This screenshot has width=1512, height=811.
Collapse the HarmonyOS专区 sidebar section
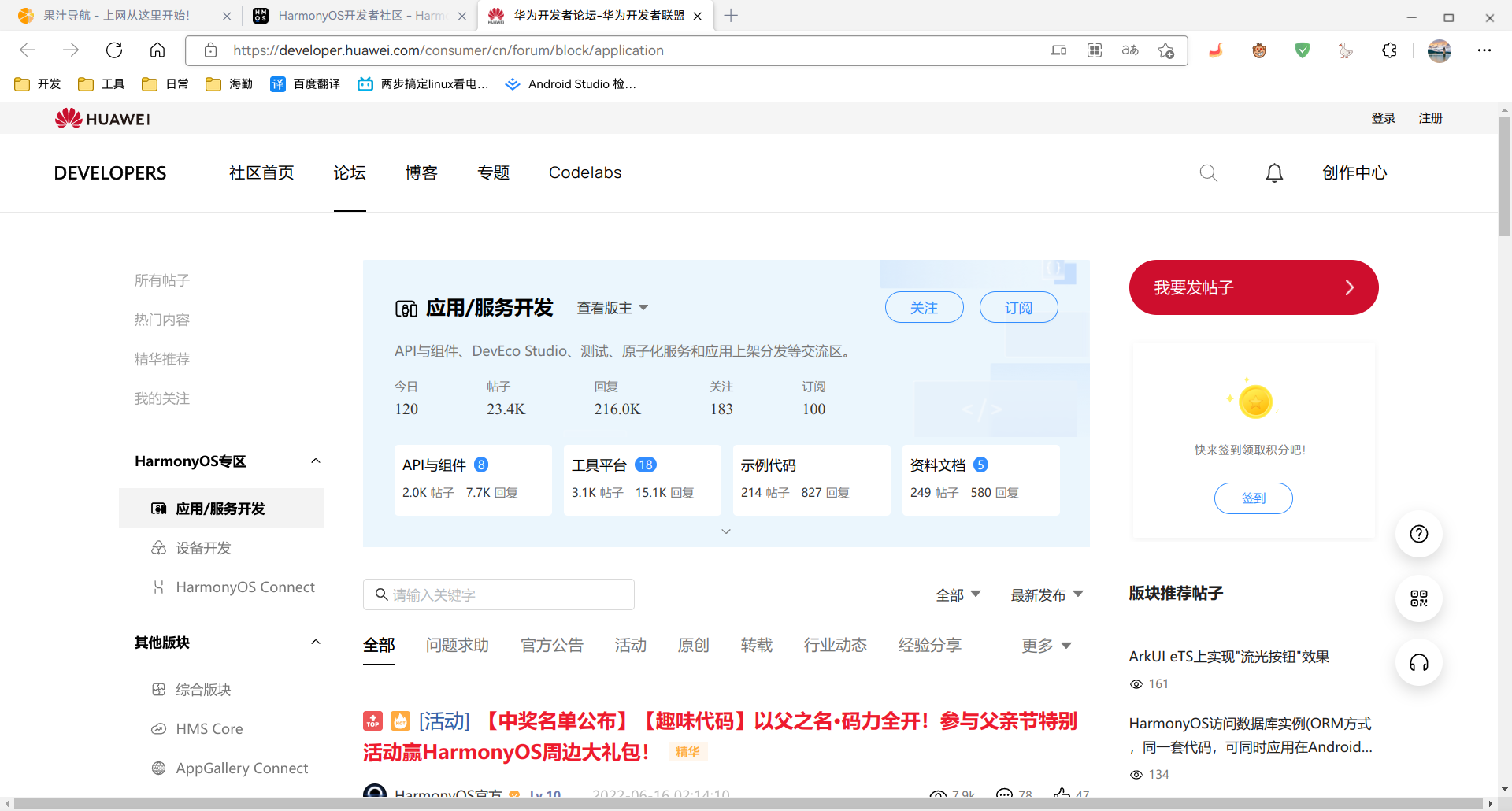(x=316, y=461)
